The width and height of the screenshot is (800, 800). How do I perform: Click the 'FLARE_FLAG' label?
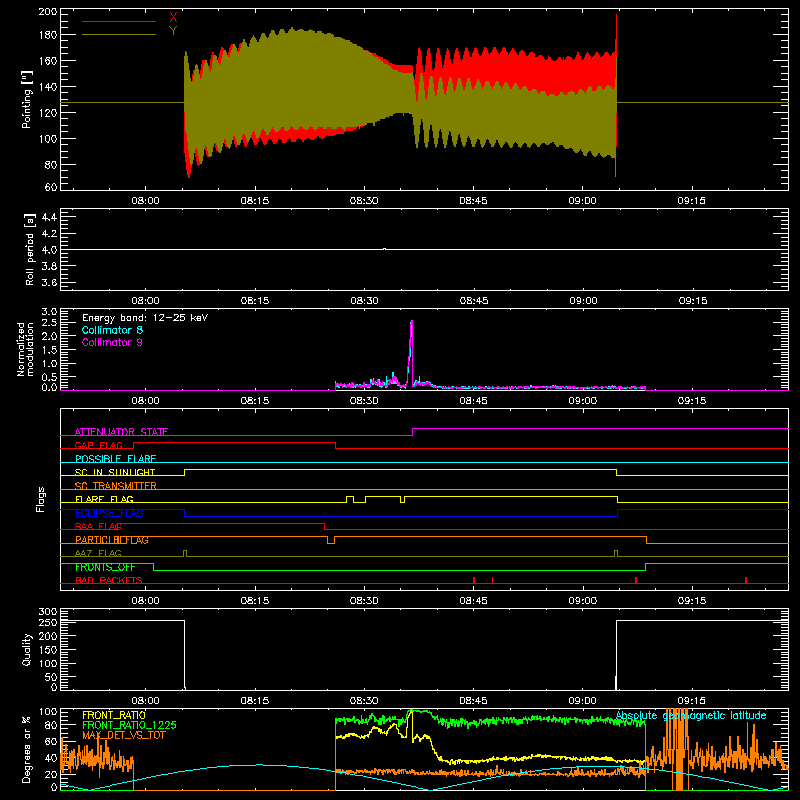coord(104,499)
